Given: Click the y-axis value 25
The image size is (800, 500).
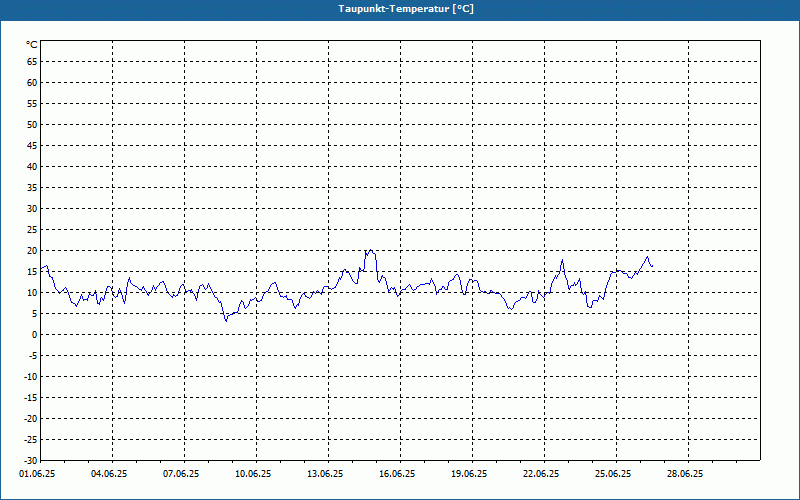Looking at the screenshot, I should (32, 230).
